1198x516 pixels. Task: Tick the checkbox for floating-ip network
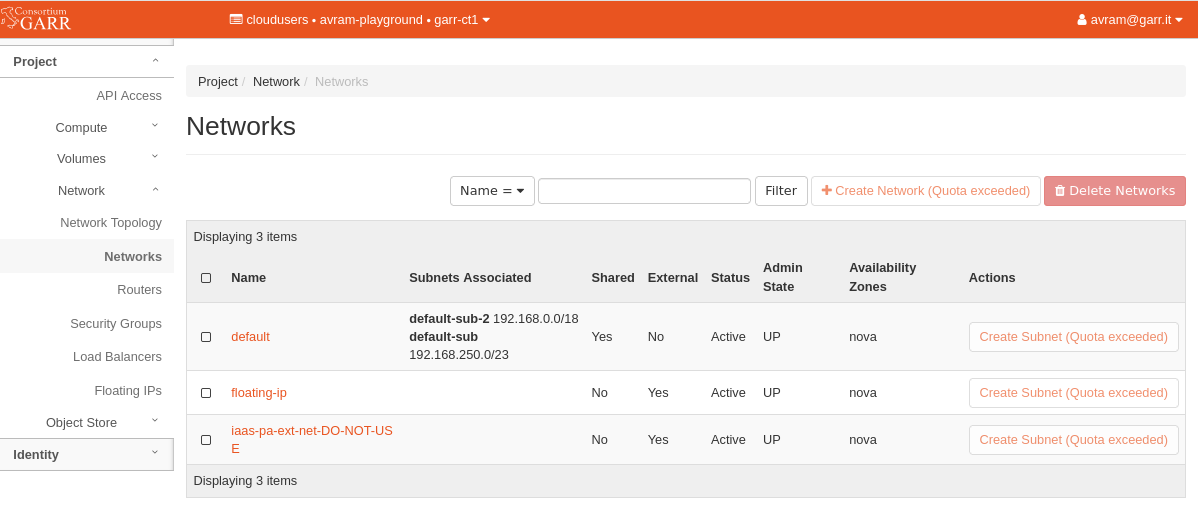[206, 393]
